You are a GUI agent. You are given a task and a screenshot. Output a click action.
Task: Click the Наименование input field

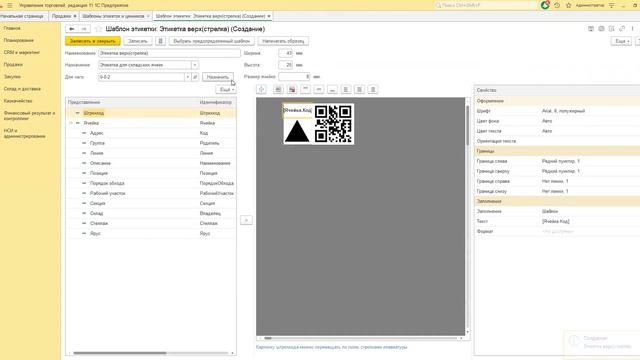click(x=169, y=53)
